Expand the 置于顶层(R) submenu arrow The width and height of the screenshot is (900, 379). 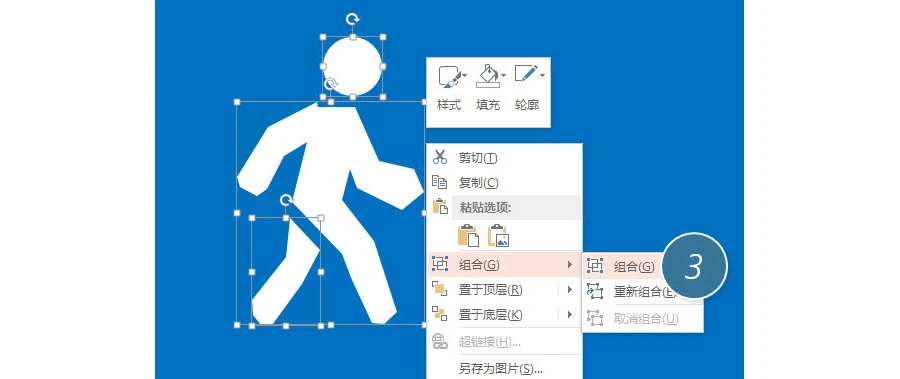569,289
